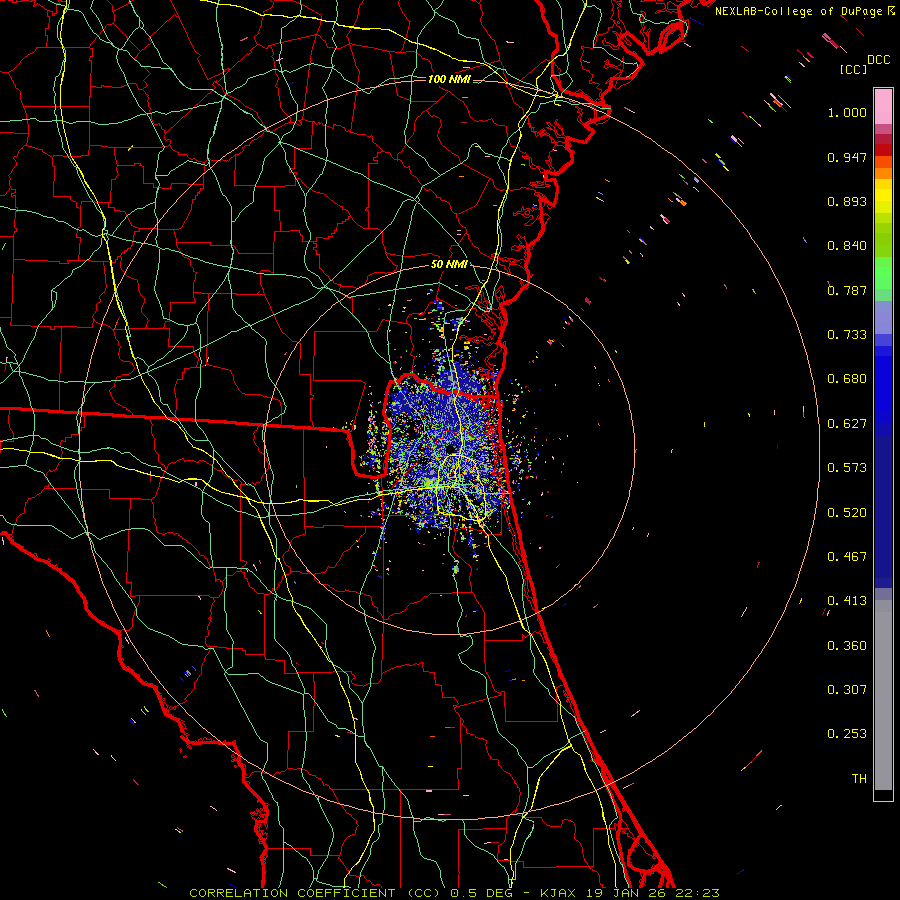
Task: Click the 0.467 color scale value
Action: tap(847, 557)
